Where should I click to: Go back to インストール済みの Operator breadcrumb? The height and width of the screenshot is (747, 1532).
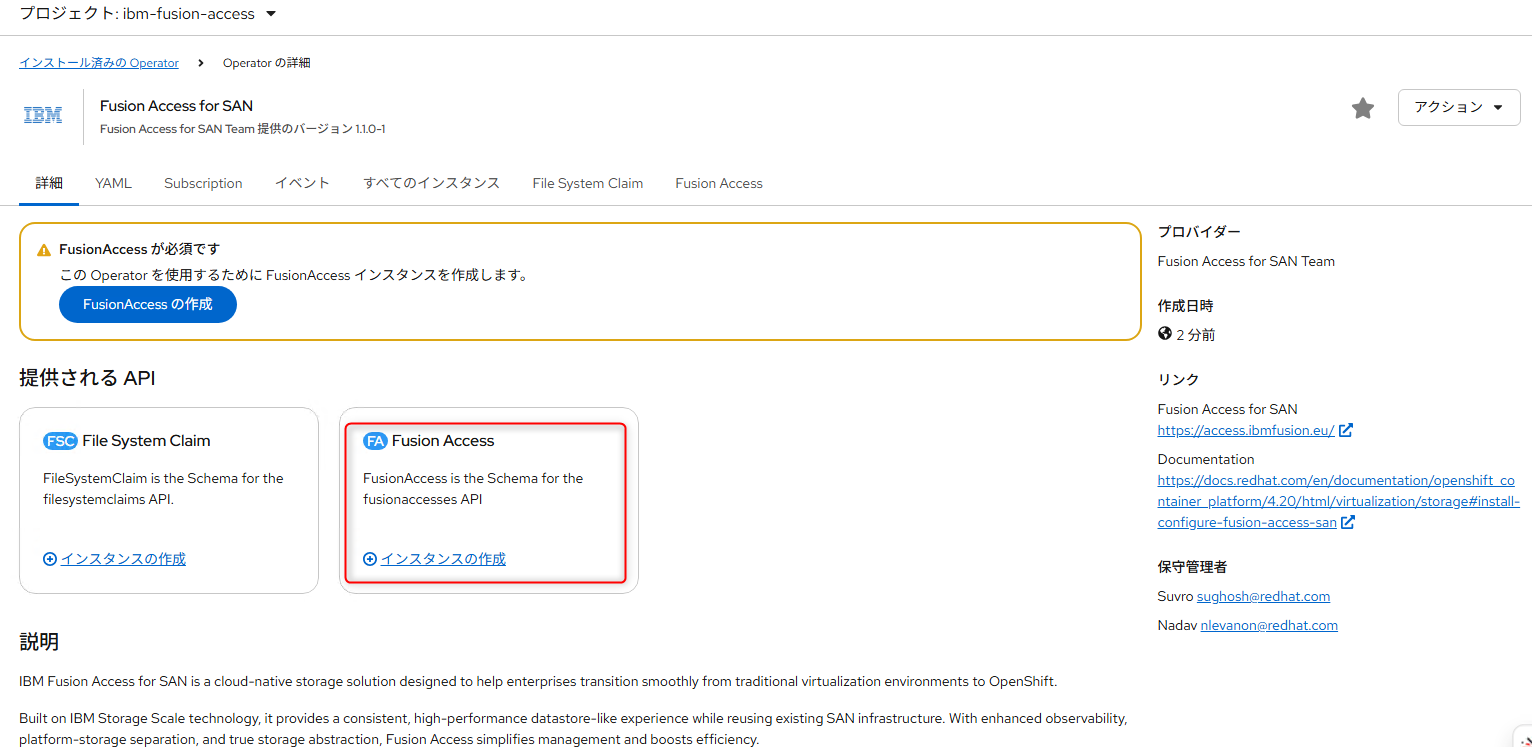(x=99, y=63)
